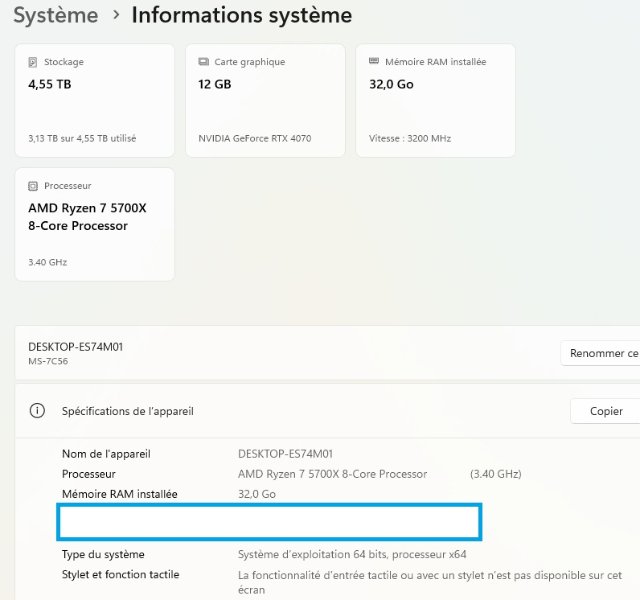Click the Type du système row label
The height and width of the screenshot is (600, 640).
click(x=103, y=555)
